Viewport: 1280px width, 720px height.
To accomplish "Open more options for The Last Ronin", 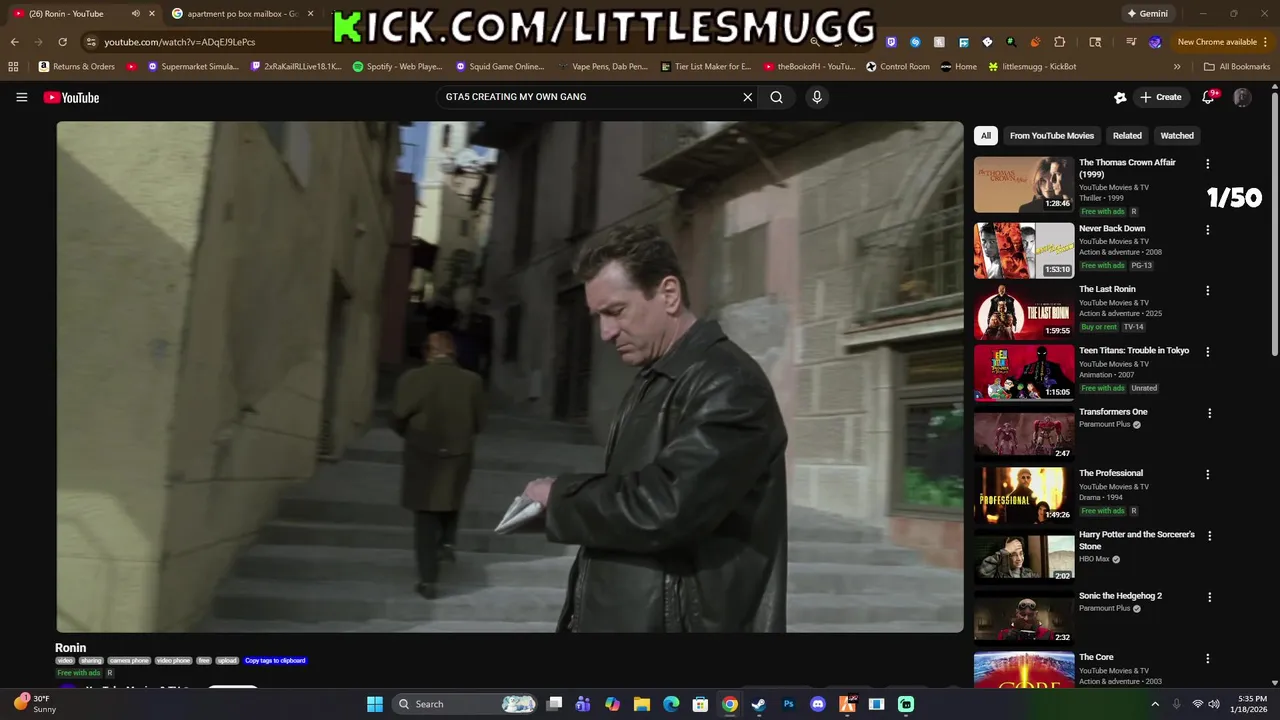I will (1208, 291).
